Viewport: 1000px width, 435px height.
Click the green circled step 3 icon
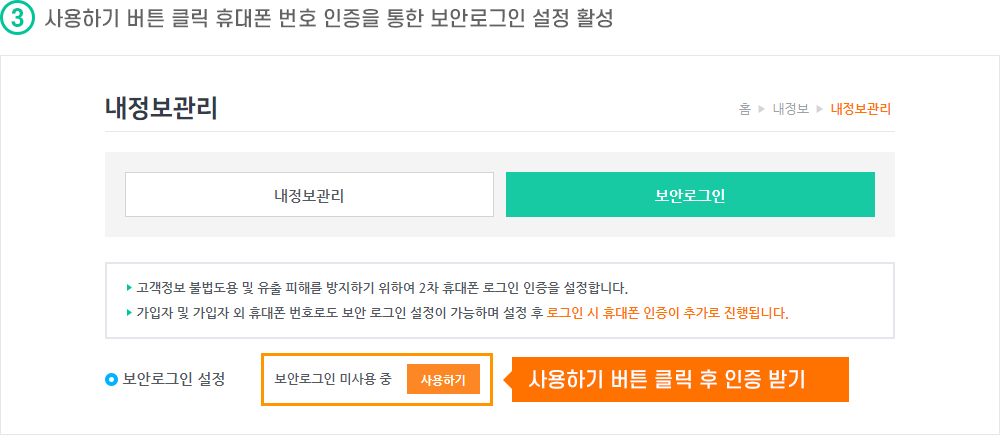click(x=17, y=18)
